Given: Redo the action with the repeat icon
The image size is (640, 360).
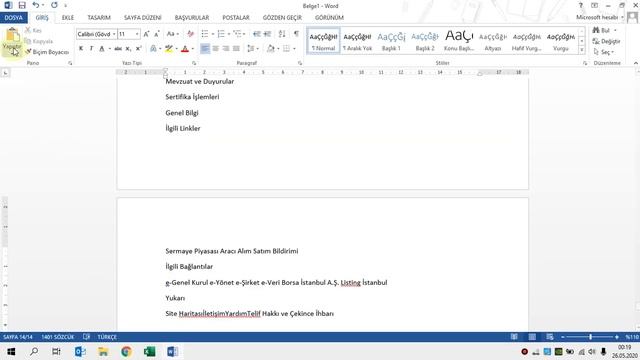Looking at the screenshot, I should tap(54, 5).
